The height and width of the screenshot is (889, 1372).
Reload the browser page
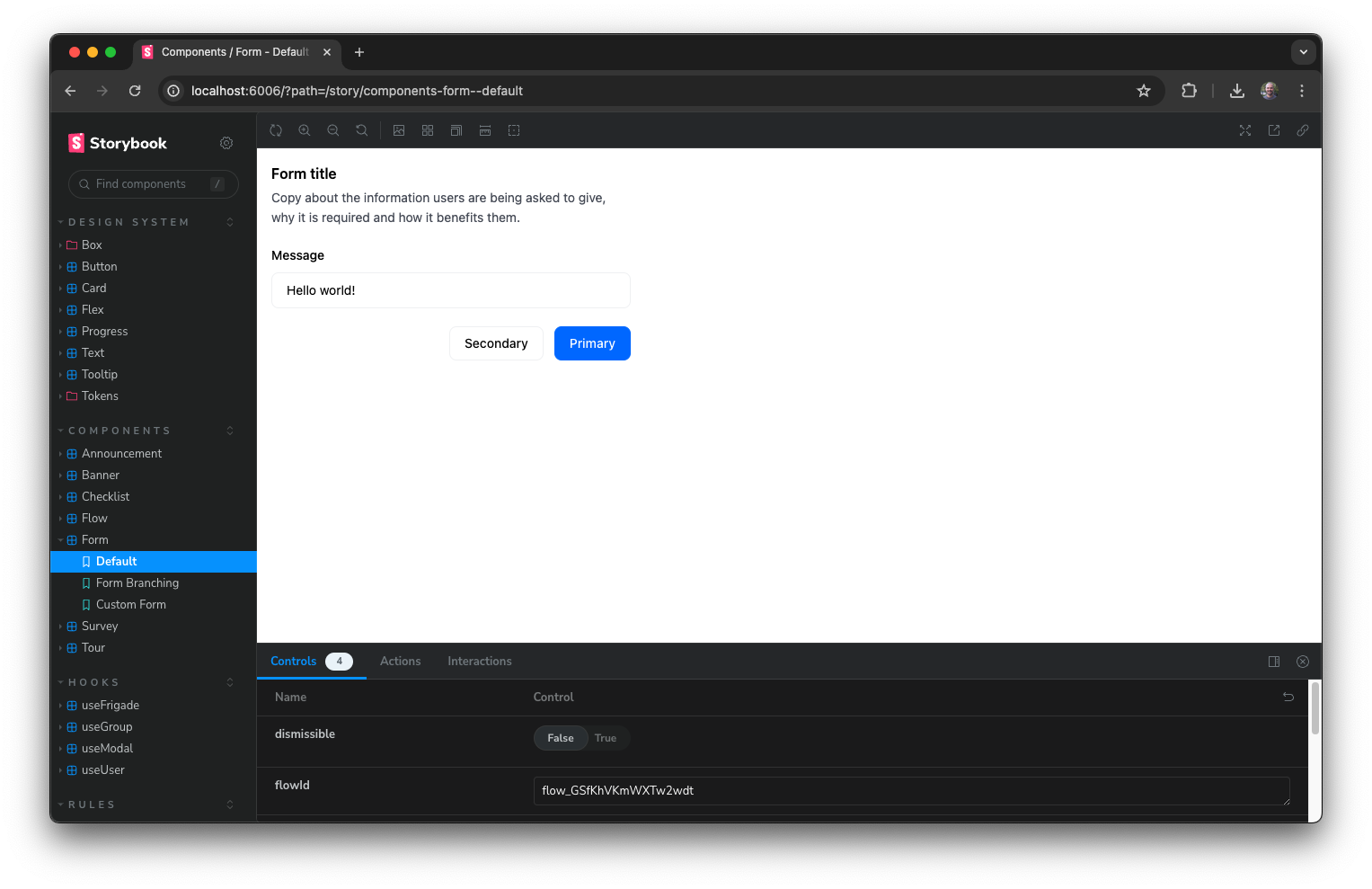tap(135, 91)
